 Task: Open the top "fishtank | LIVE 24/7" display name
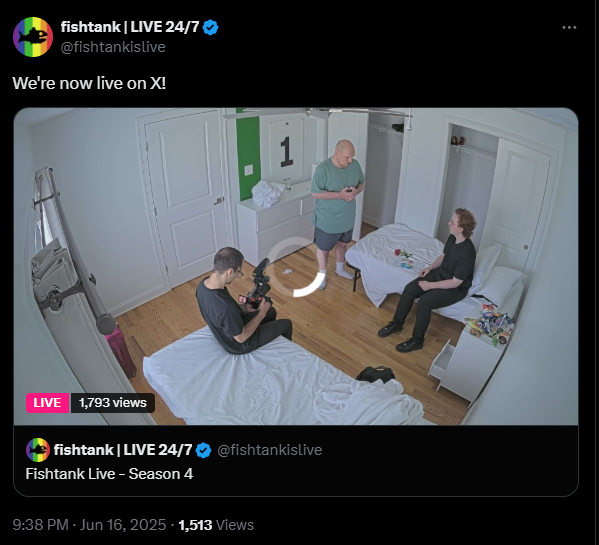pos(130,27)
